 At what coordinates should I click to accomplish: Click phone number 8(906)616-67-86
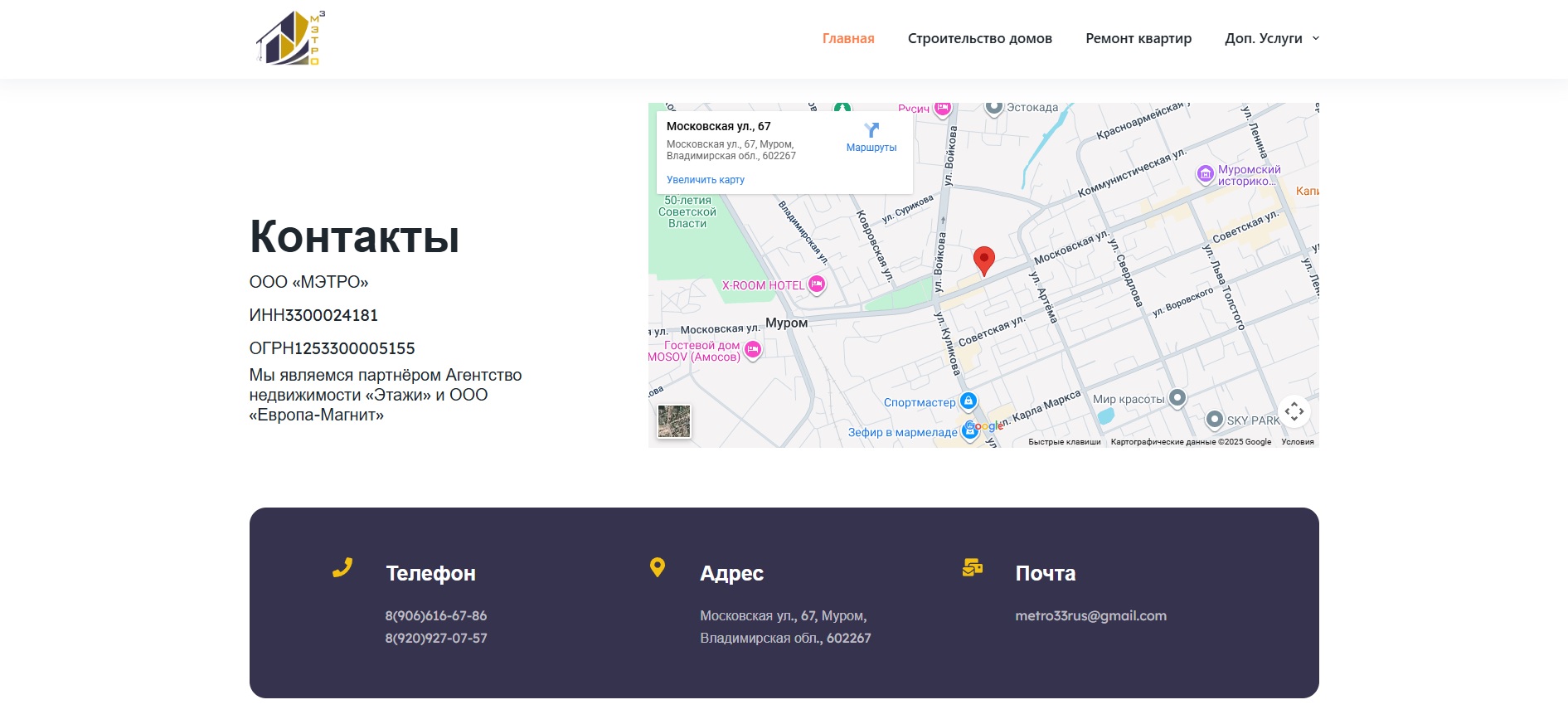pyautogui.click(x=435, y=616)
